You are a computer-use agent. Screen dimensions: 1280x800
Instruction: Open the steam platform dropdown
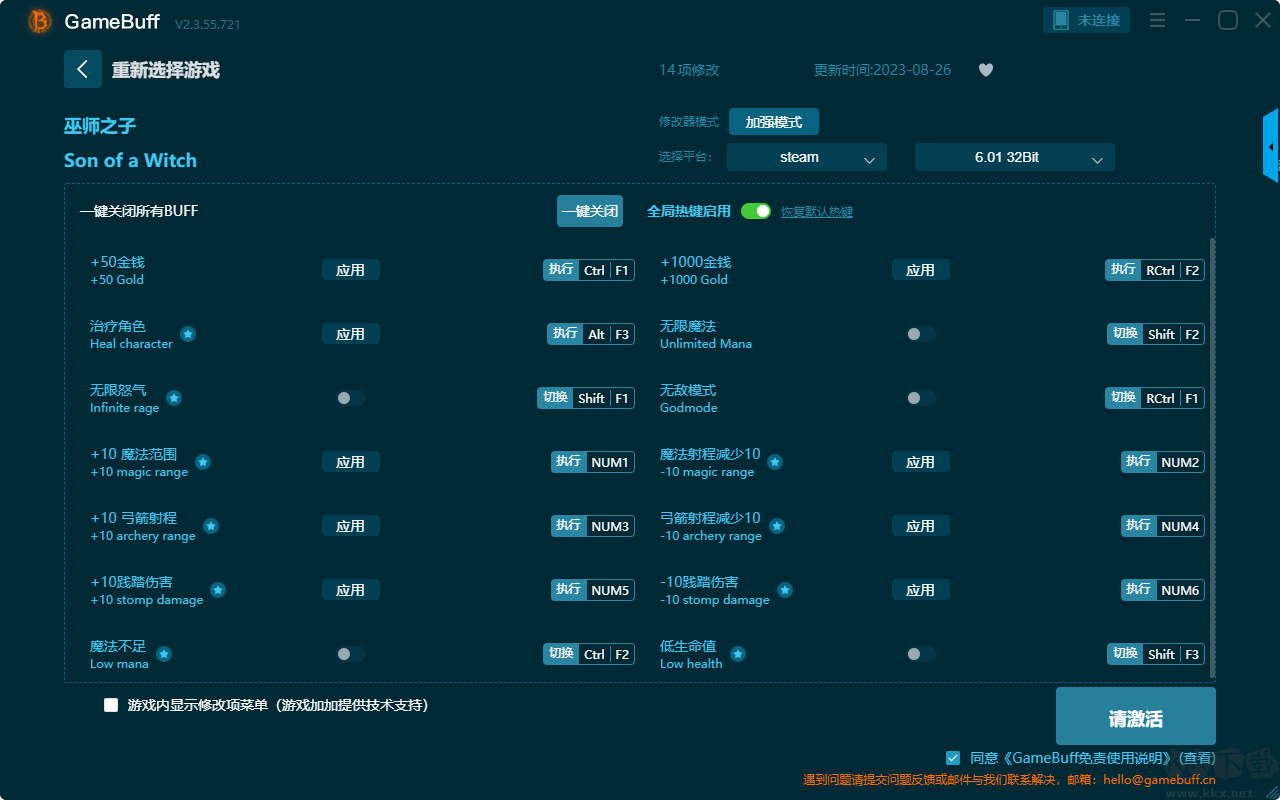coord(807,157)
